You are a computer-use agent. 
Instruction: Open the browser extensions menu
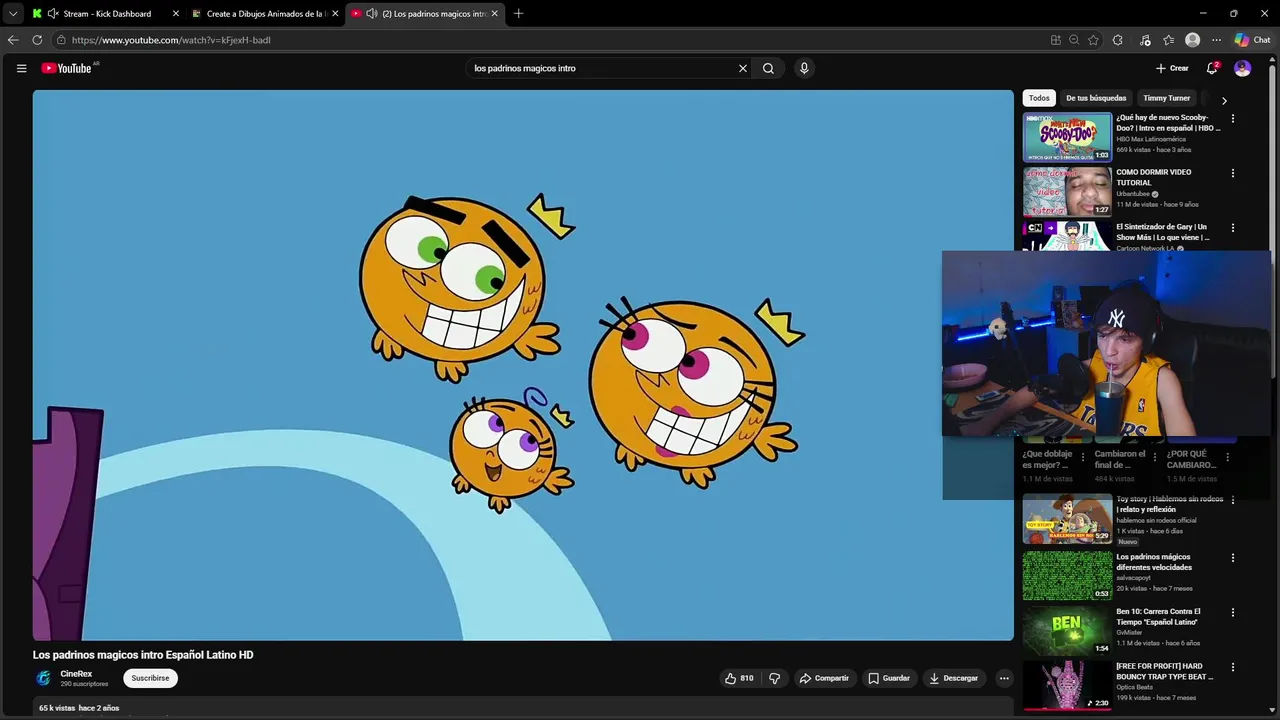1118,40
